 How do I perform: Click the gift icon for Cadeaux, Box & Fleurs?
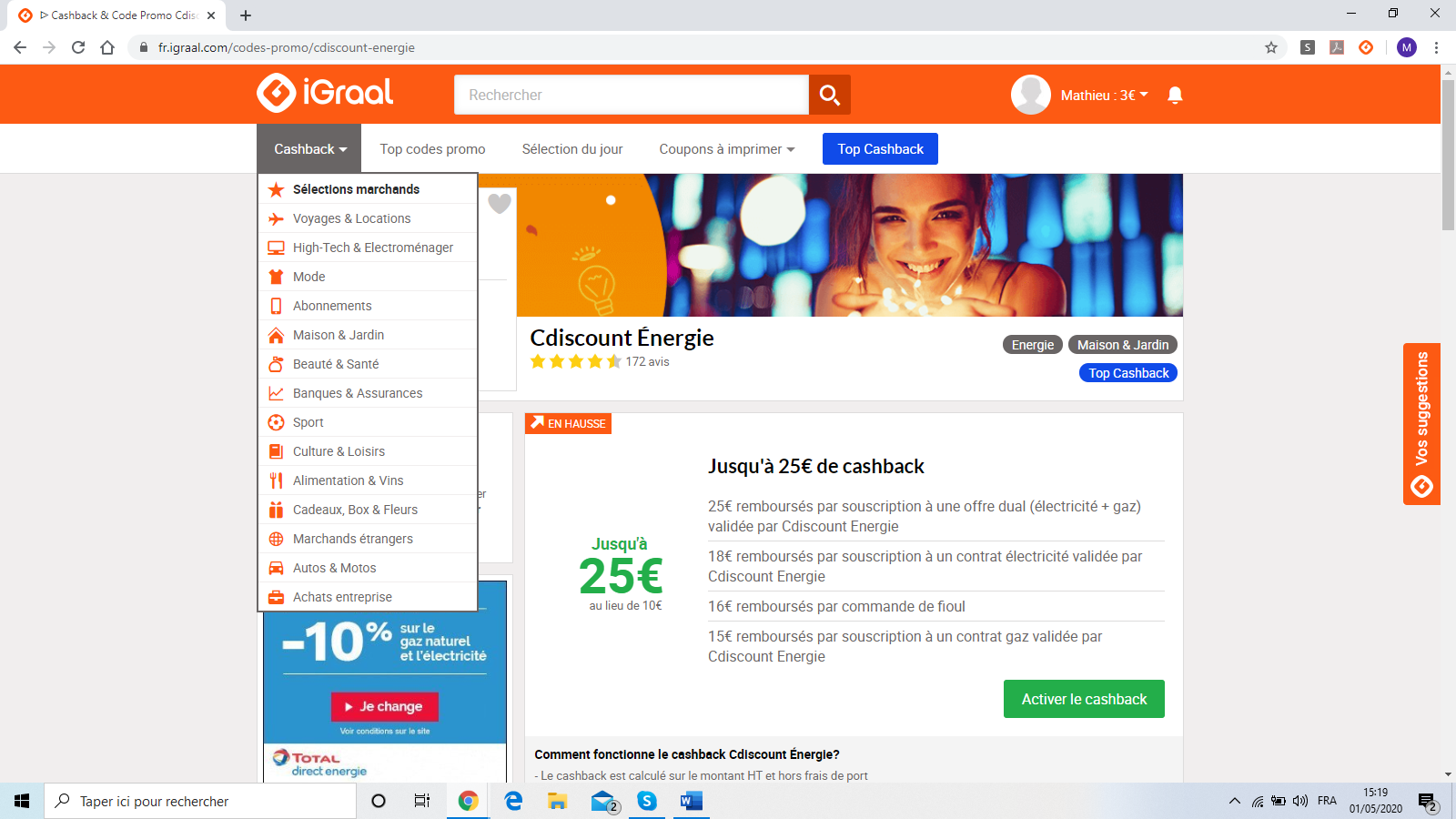click(x=277, y=510)
